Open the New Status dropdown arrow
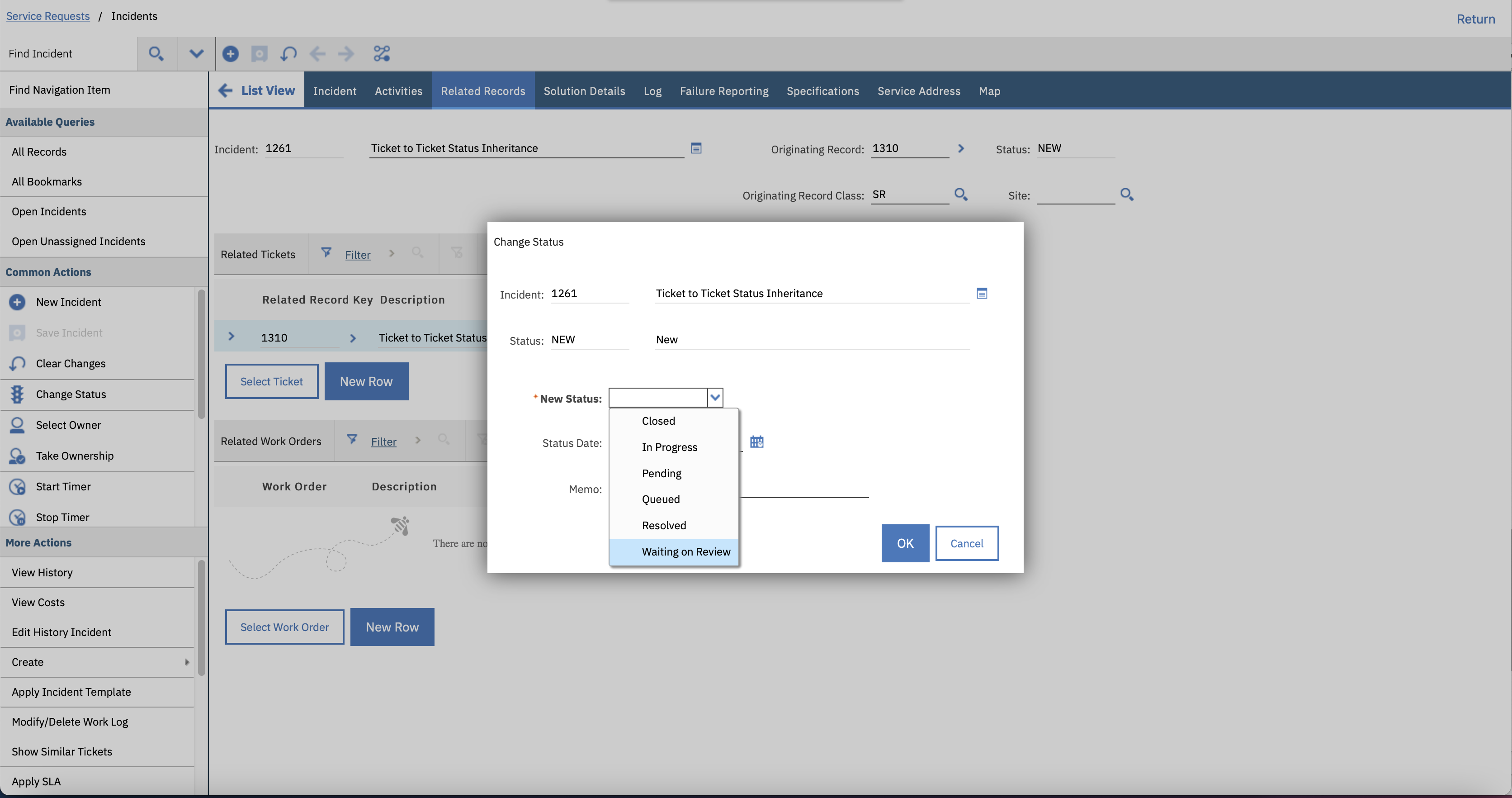The height and width of the screenshot is (798, 1512). pos(714,398)
